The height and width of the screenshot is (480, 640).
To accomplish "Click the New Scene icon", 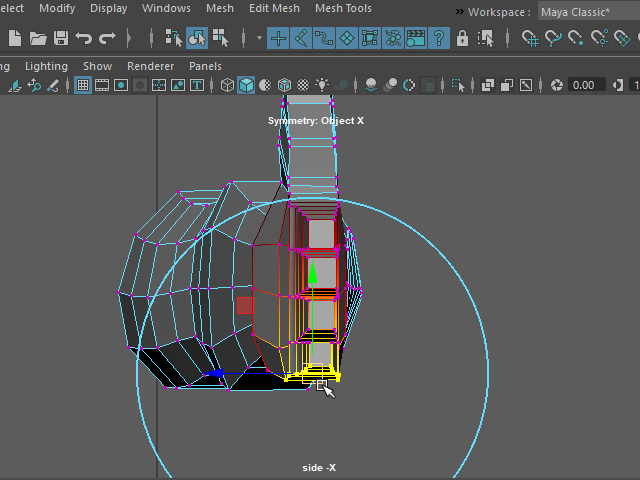I will tap(14, 38).
